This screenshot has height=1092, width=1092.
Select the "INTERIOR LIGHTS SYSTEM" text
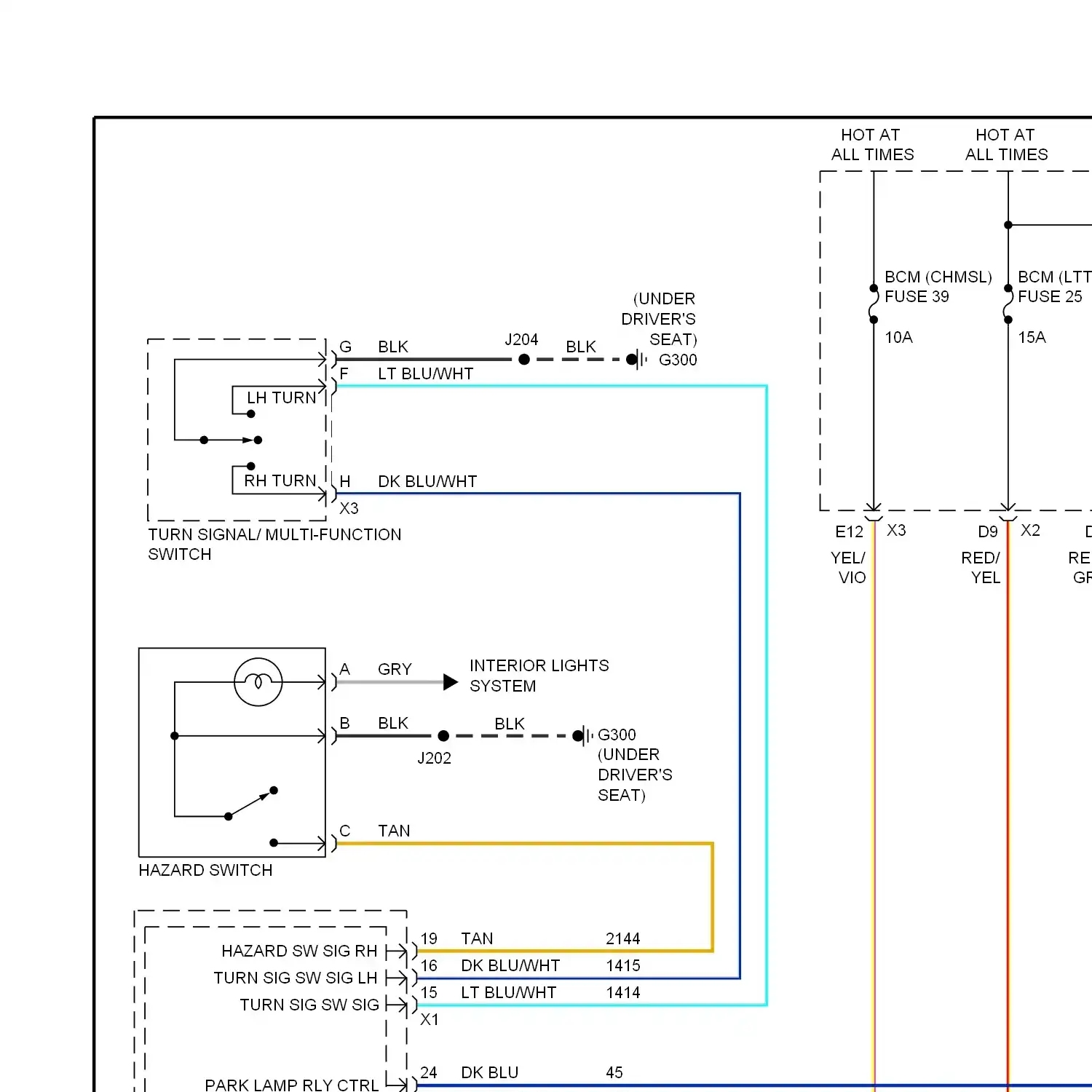539,676
